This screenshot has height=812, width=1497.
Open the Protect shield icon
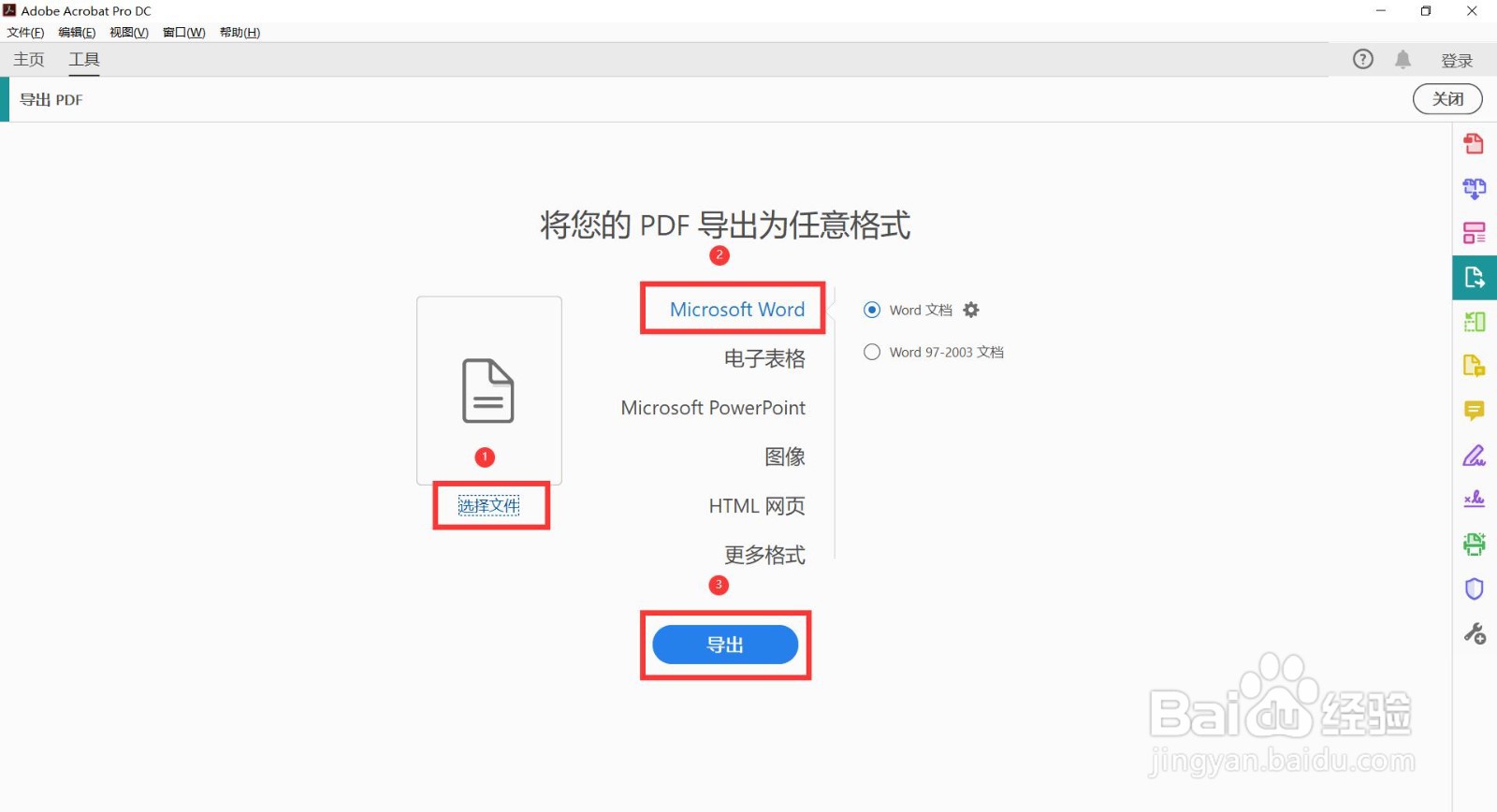click(x=1474, y=588)
